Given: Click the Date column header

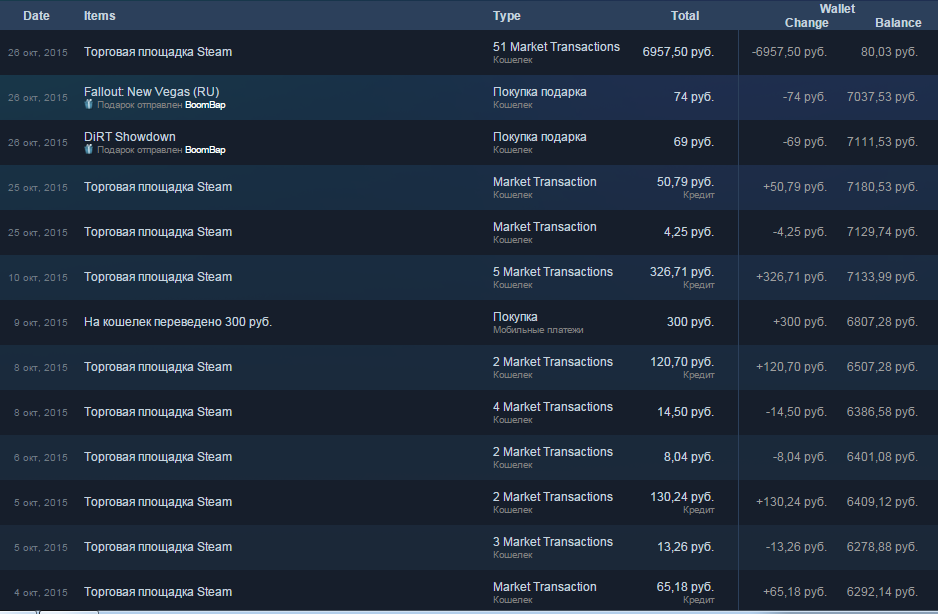Looking at the screenshot, I should (x=36, y=16).
